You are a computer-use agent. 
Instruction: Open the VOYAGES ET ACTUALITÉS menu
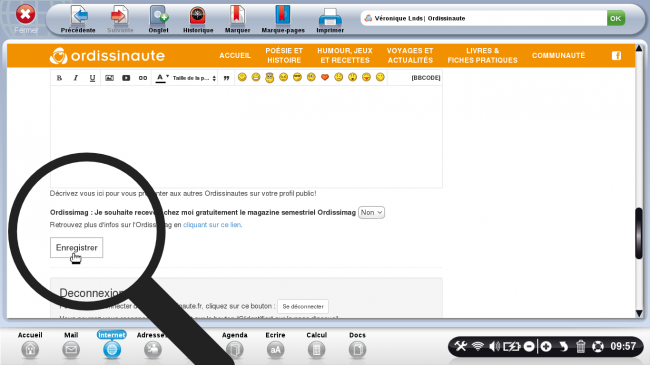[410, 56]
